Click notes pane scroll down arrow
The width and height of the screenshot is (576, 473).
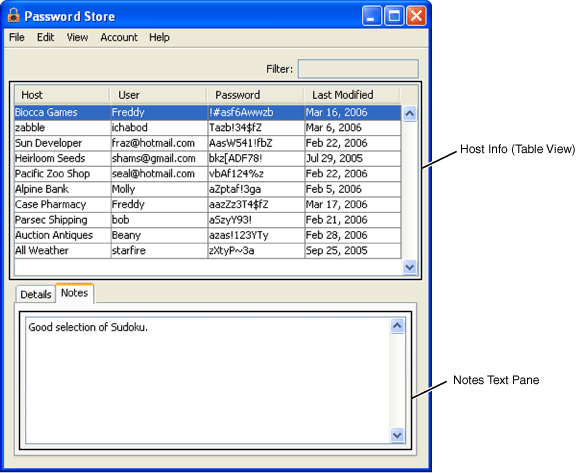[397, 435]
